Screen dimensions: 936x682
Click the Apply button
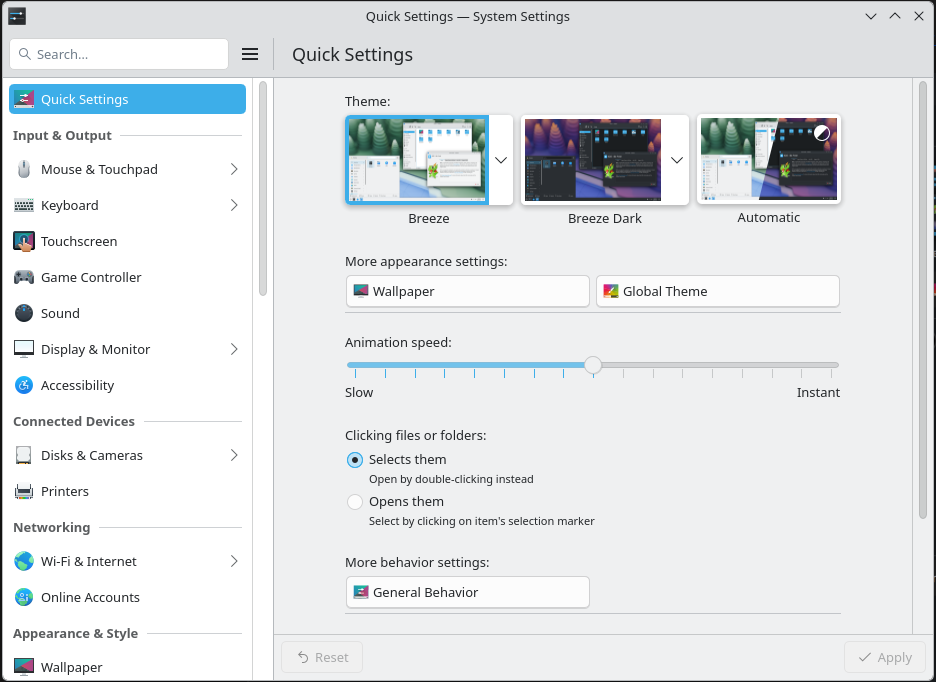pyautogui.click(x=885, y=658)
